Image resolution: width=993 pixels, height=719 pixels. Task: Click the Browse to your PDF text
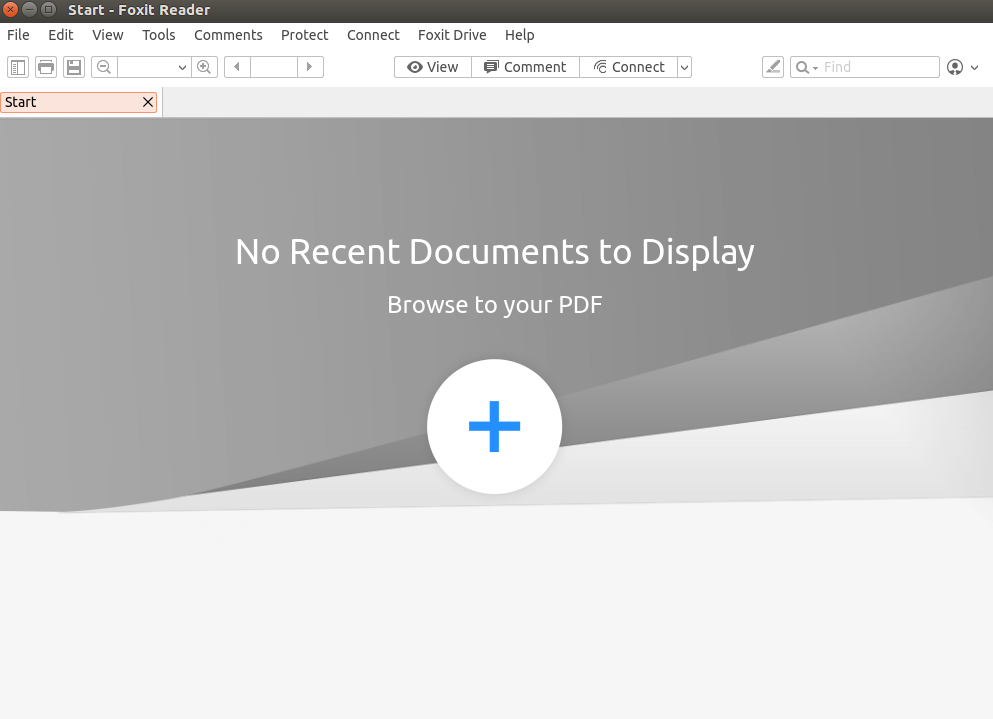click(495, 305)
